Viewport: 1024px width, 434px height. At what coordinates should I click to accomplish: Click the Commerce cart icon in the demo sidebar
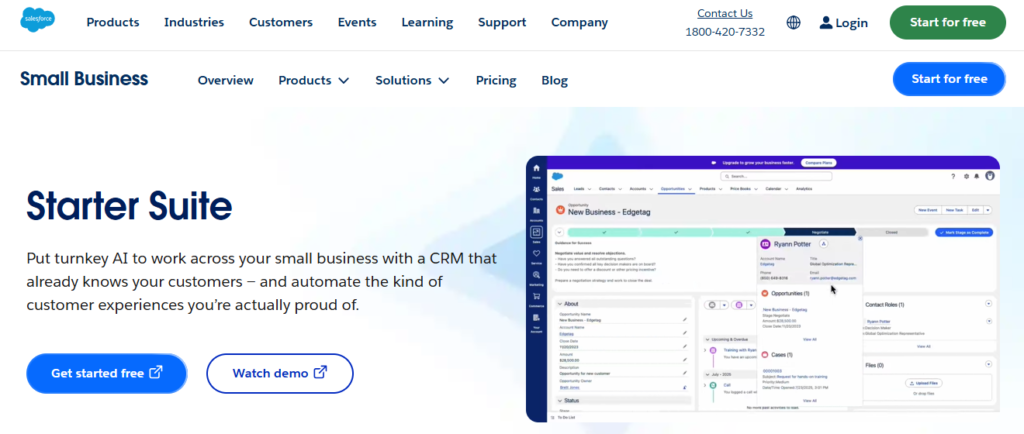pos(536,296)
